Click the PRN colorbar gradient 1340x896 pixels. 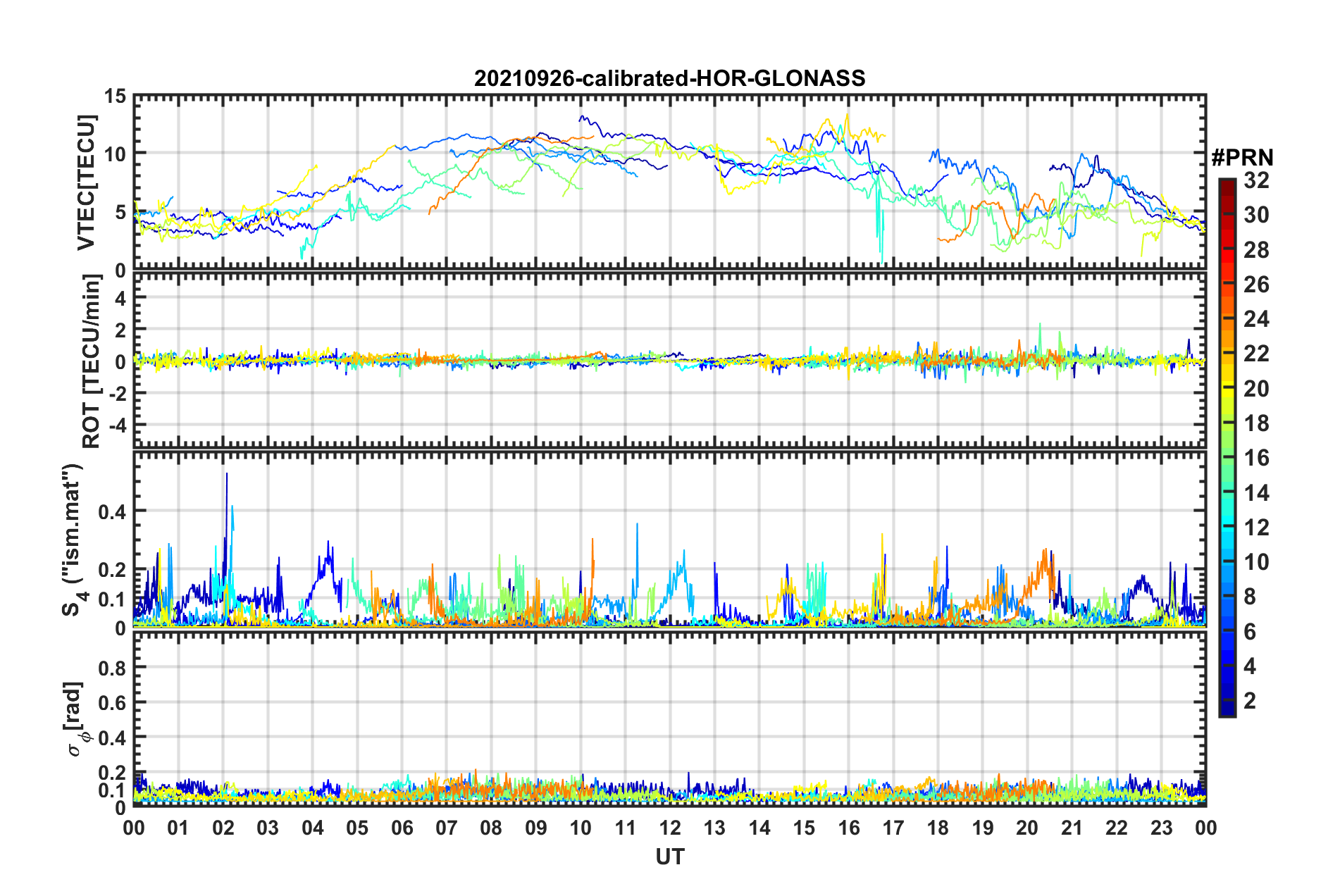click(1227, 447)
